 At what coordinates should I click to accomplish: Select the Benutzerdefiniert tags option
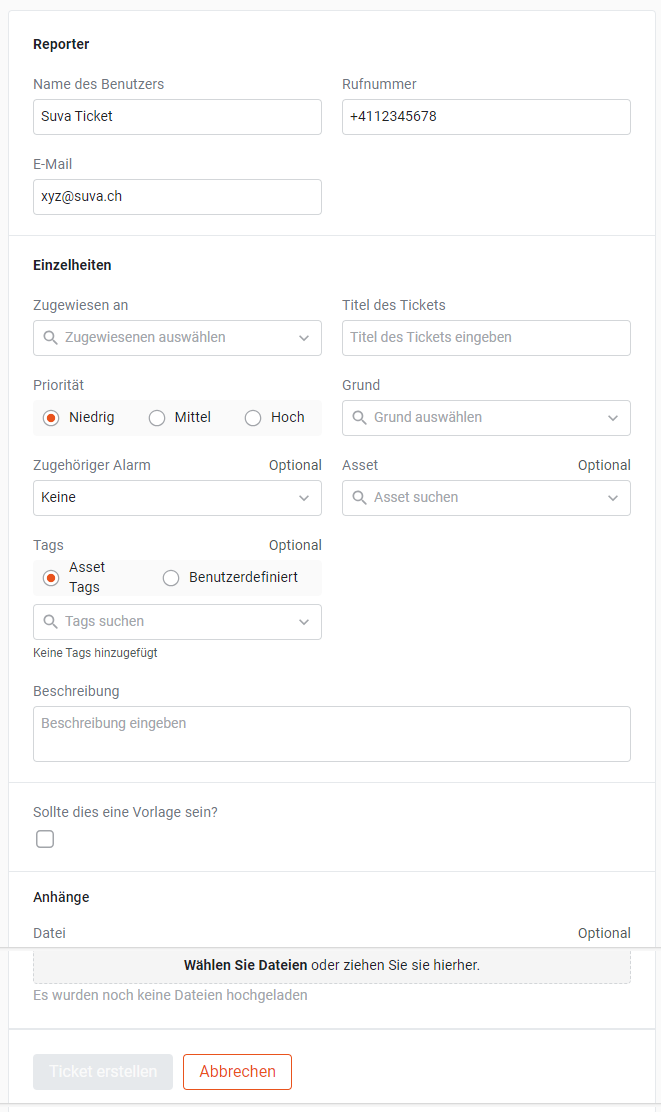coord(171,578)
